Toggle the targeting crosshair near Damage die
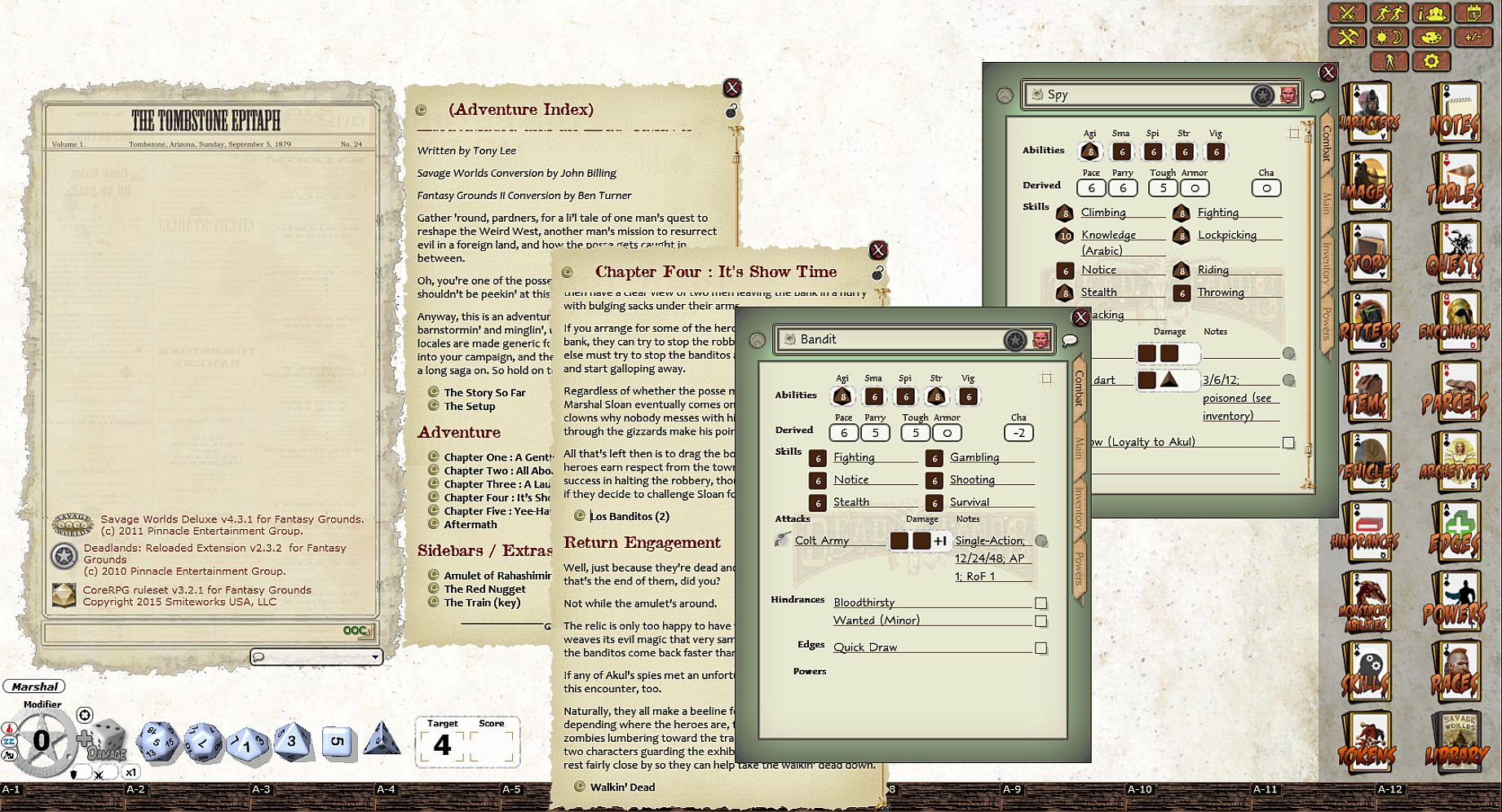 point(84,715)
